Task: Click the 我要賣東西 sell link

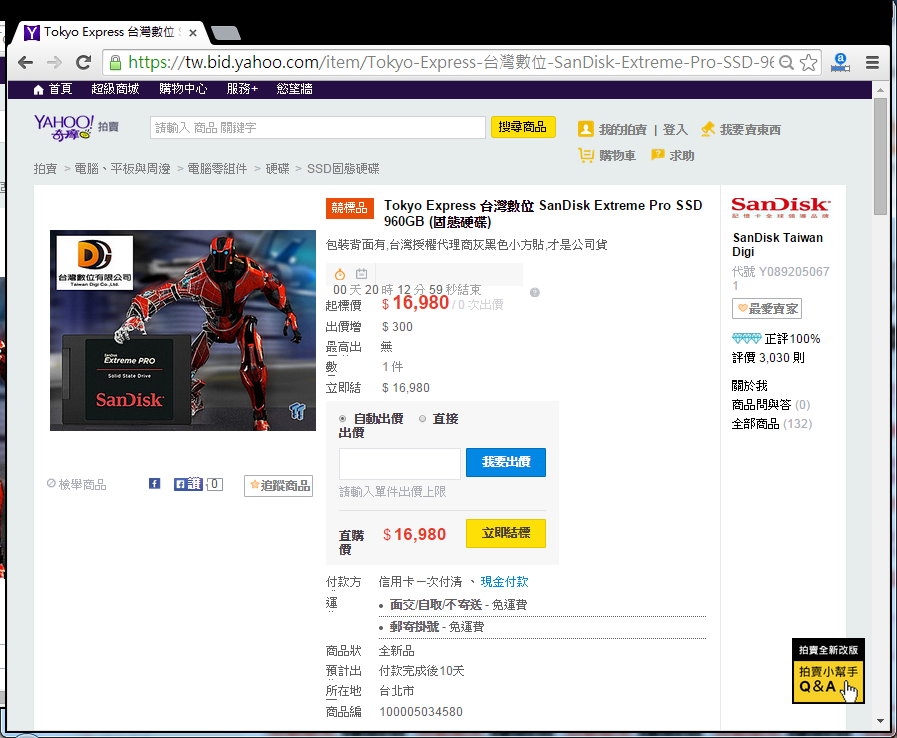Action: click(750, 130)
